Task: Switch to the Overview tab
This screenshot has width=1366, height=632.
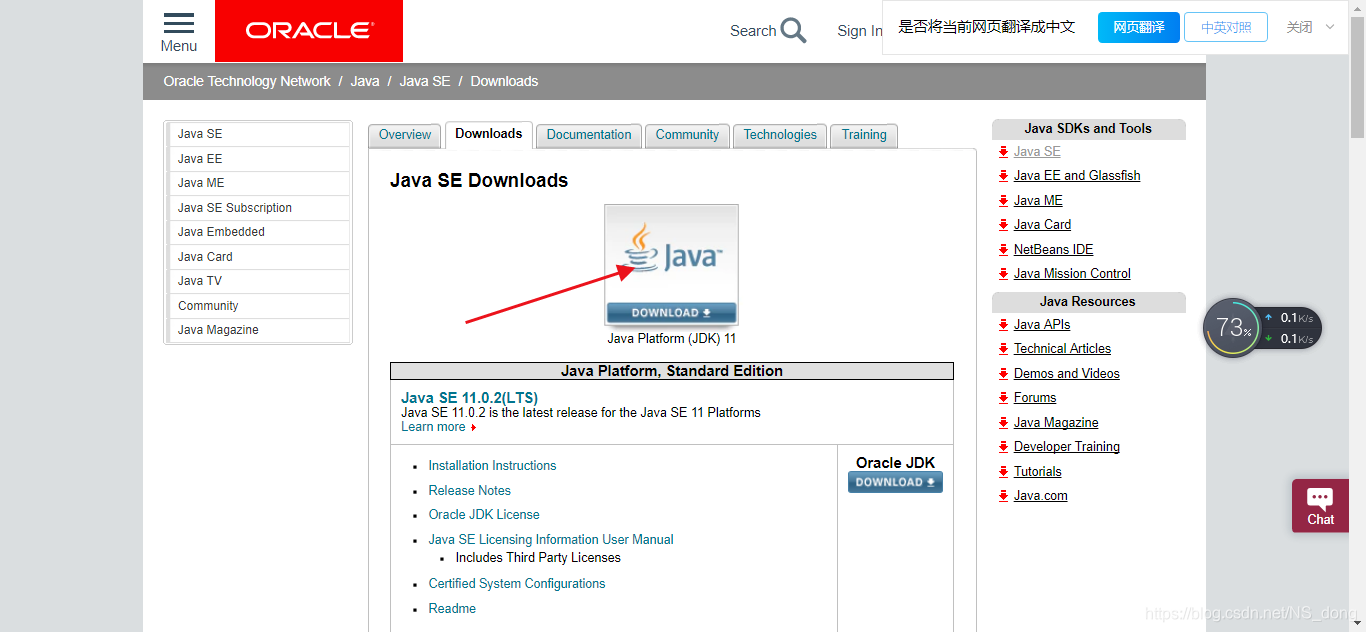Action: pos(405,135)
